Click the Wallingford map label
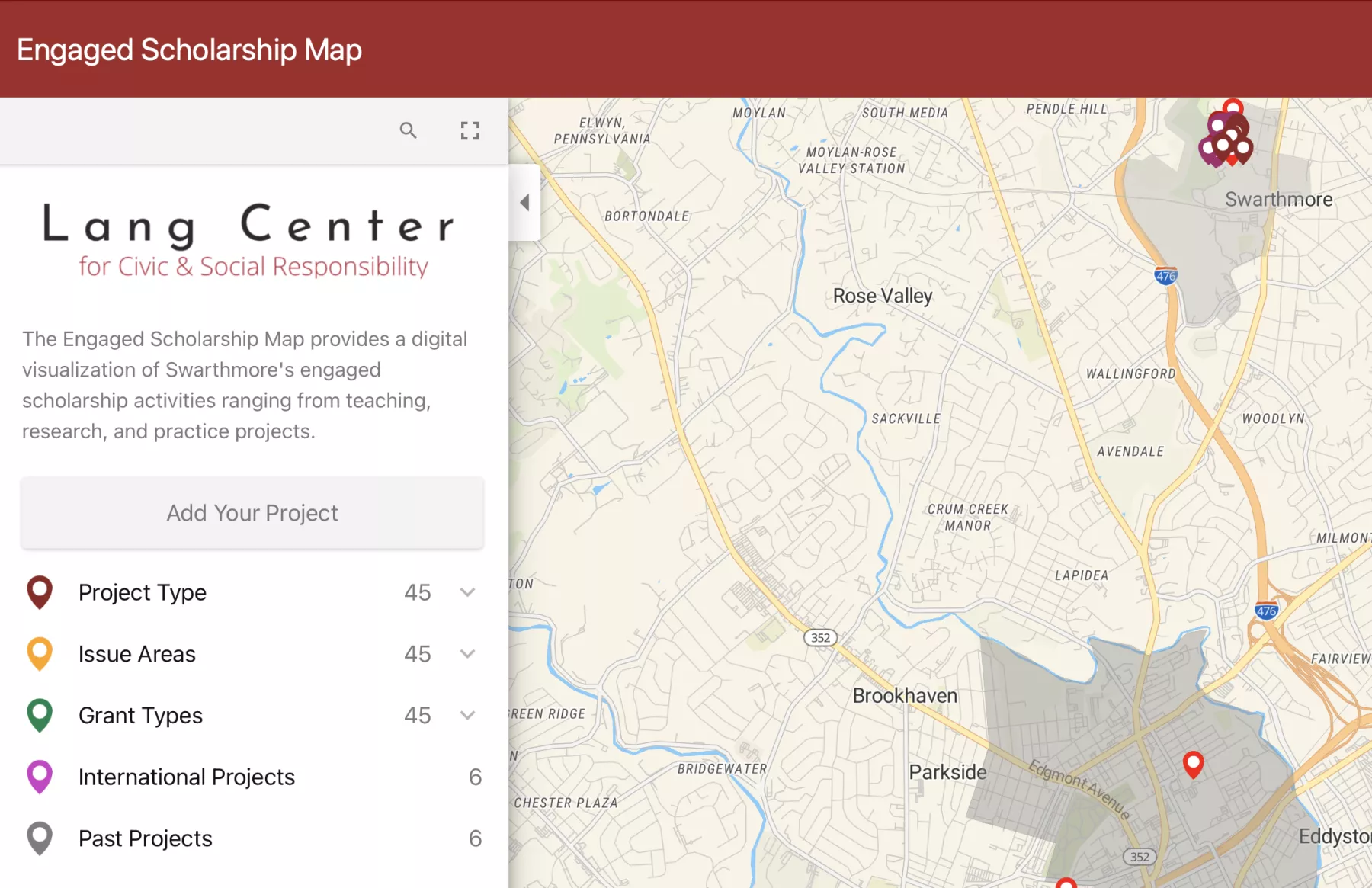The height and width of the screenshot is (888, 1372). [x=1130, y=373]
